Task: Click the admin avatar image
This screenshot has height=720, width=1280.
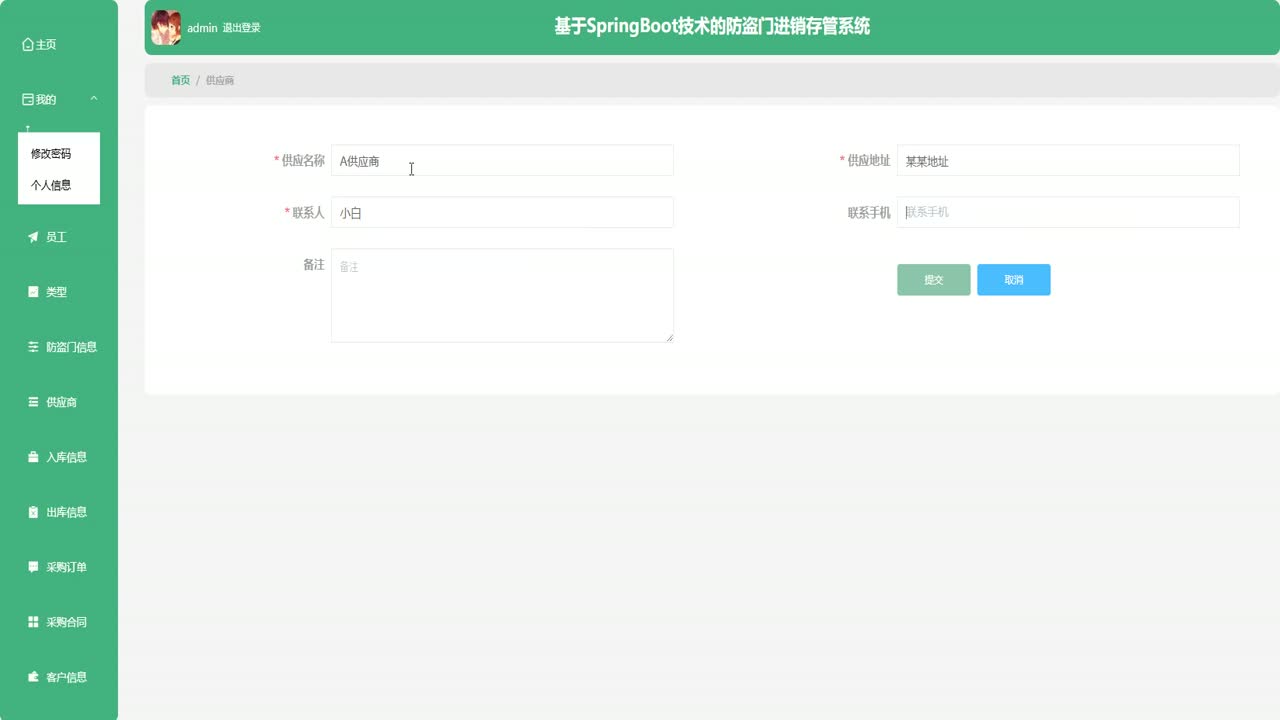Action: pos(166,28)
